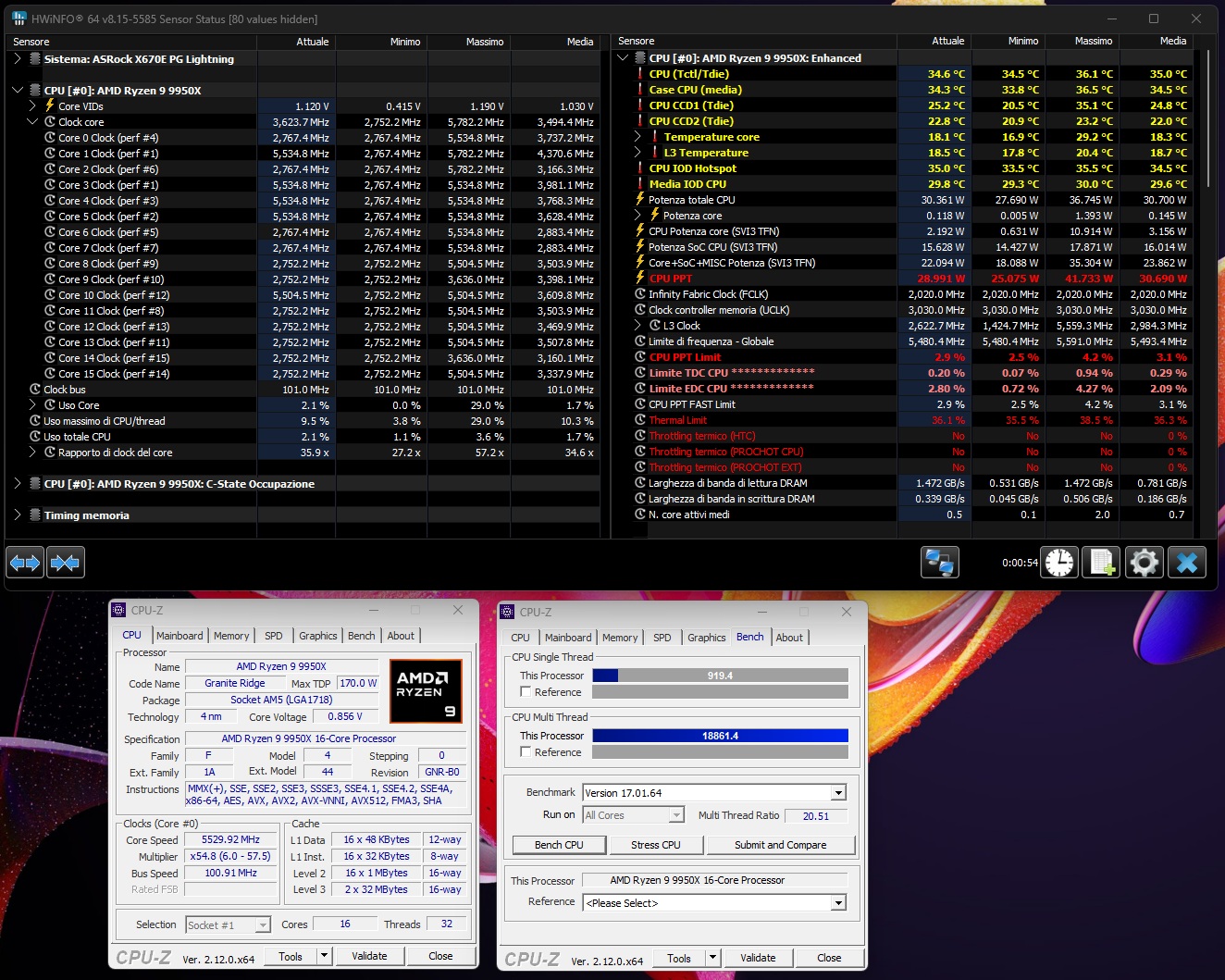
Task: Open the Reference Please Select dropdown
Action: point(838,902)
